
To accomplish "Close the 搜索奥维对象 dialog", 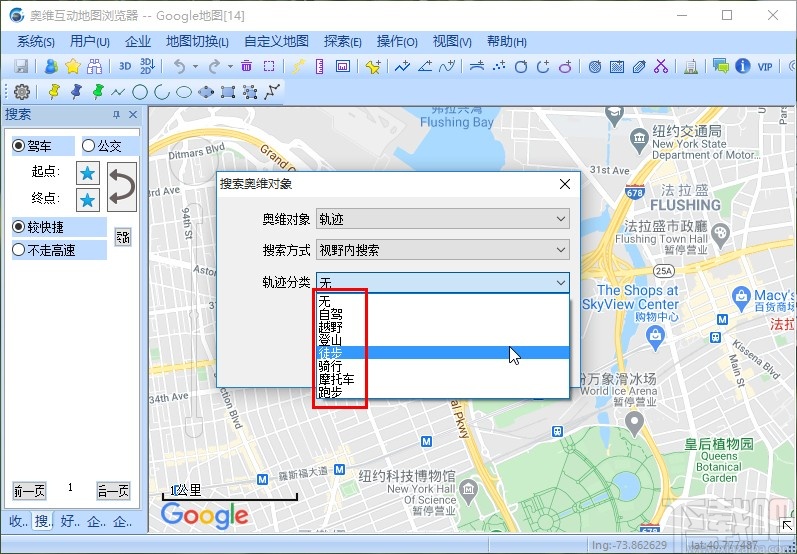I will coord(565,184).
